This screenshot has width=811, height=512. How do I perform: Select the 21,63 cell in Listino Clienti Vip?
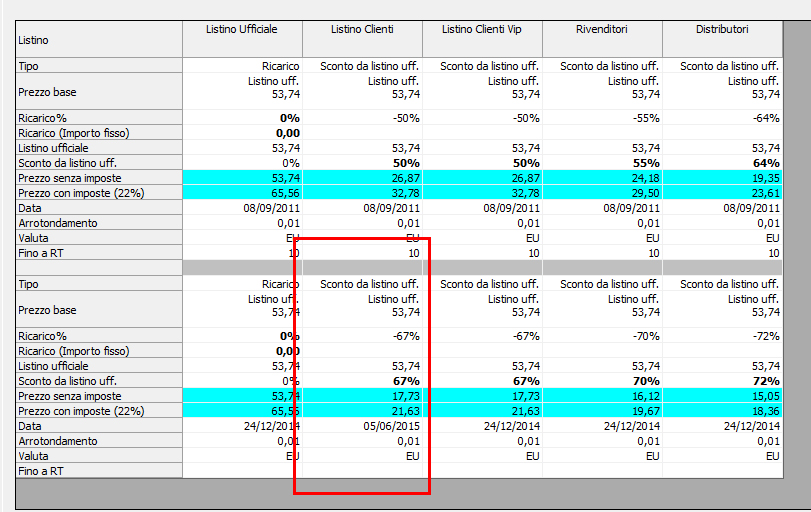click(x=482, y=411)
